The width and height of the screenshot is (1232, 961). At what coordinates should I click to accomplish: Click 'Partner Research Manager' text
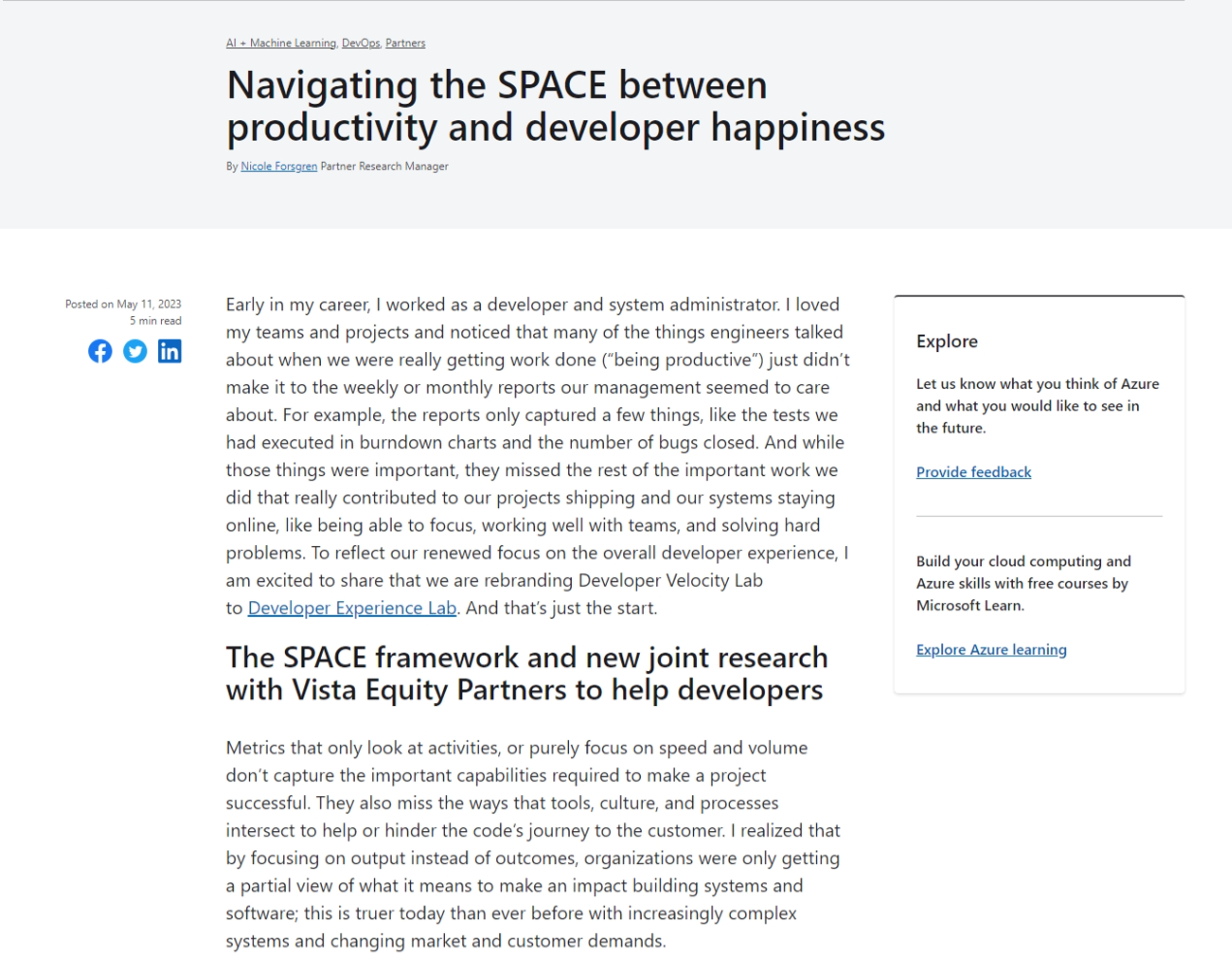[x=384, y=166]
